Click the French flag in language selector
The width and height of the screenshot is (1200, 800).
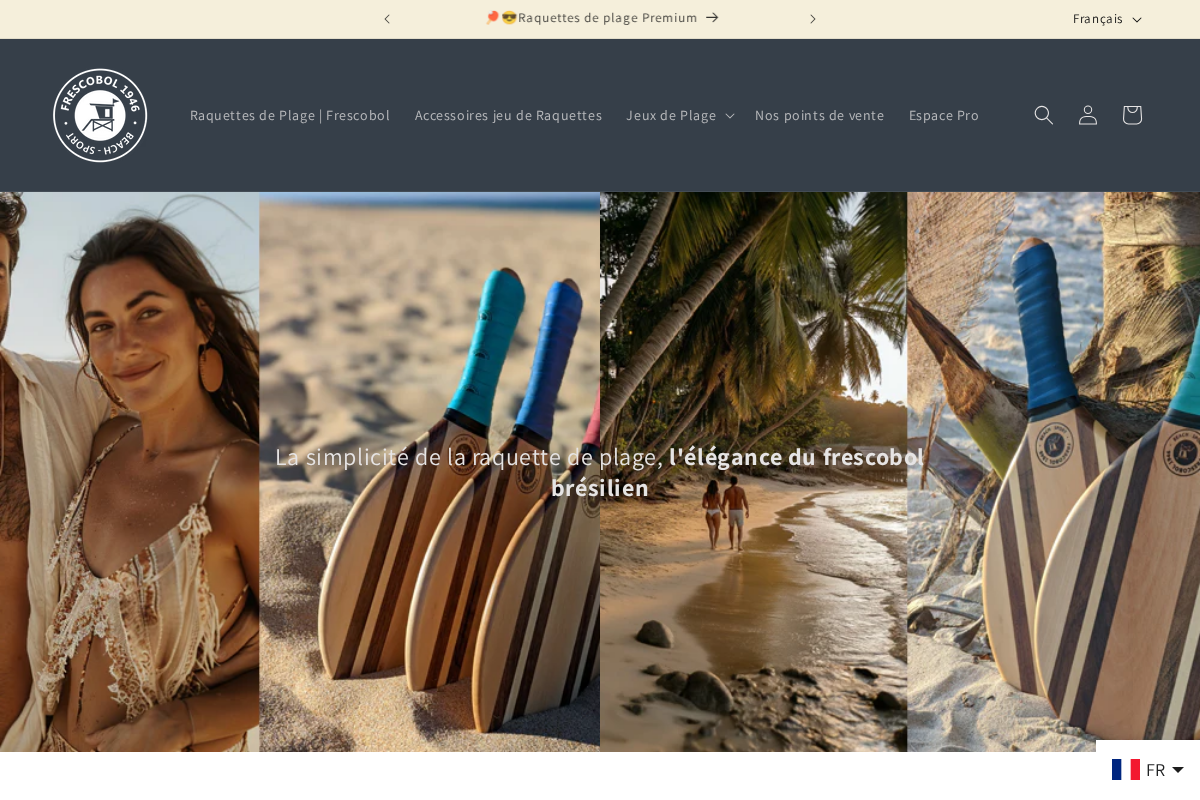click(1125, 769)
